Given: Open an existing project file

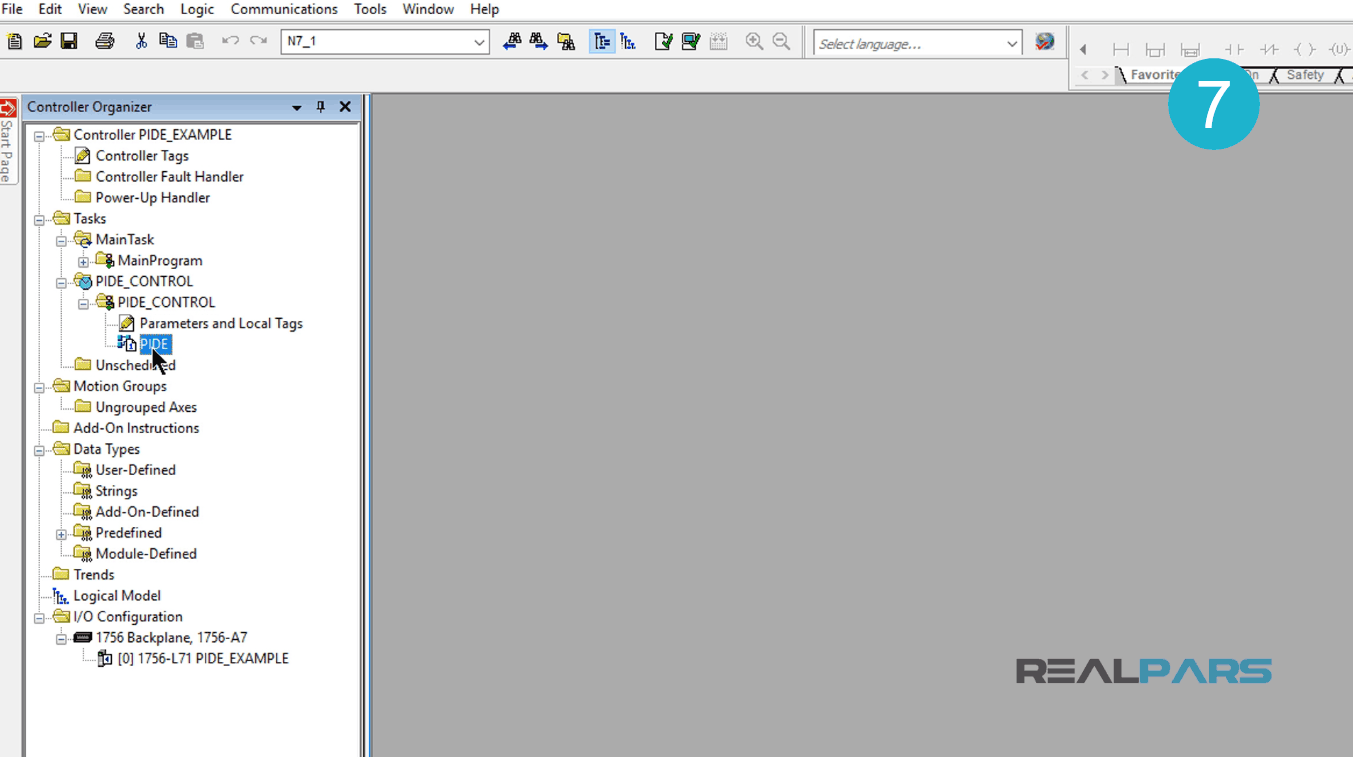Looking at the screenshot, I should pos(42,42).
